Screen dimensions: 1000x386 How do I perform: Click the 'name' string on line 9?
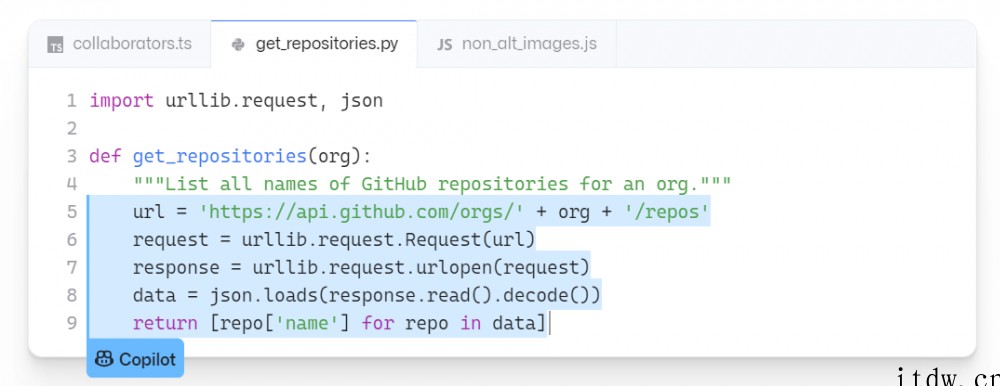coord(306,323)
